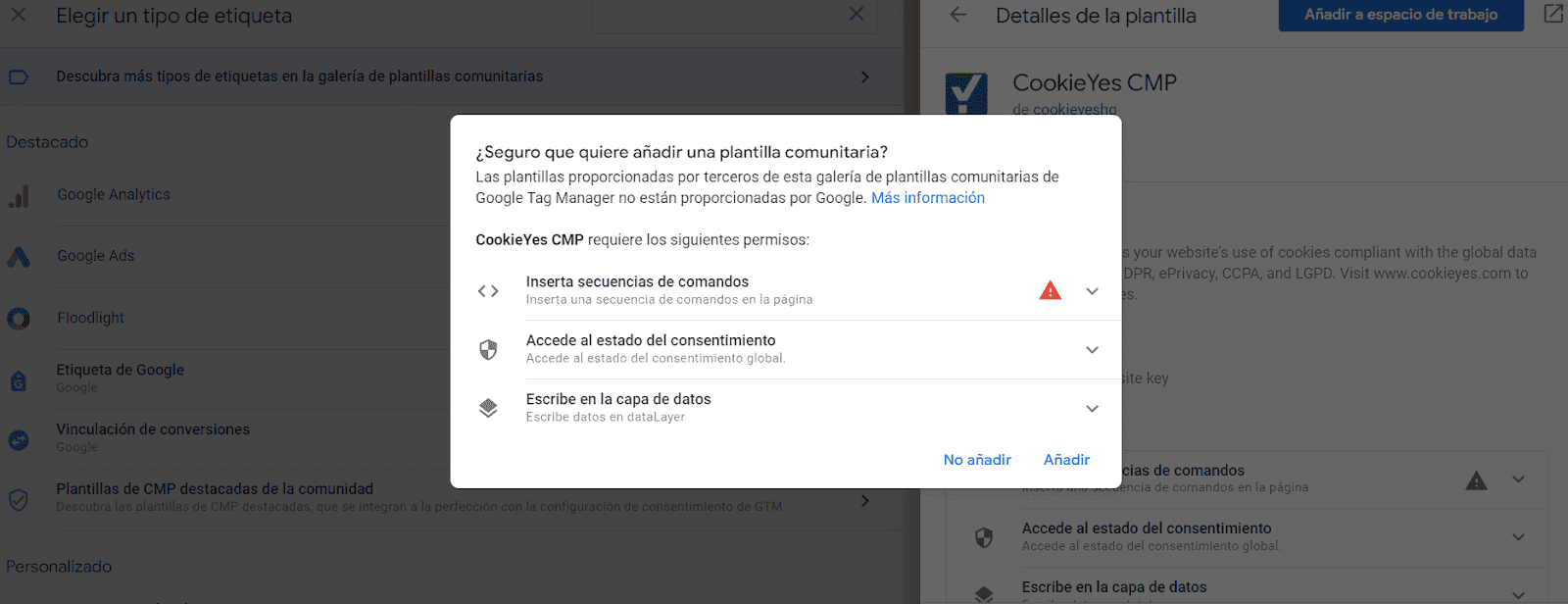The width and height of the screenshot is (1568, 604).
Task: Open template in new window icon
Action: coord(1553,14)
